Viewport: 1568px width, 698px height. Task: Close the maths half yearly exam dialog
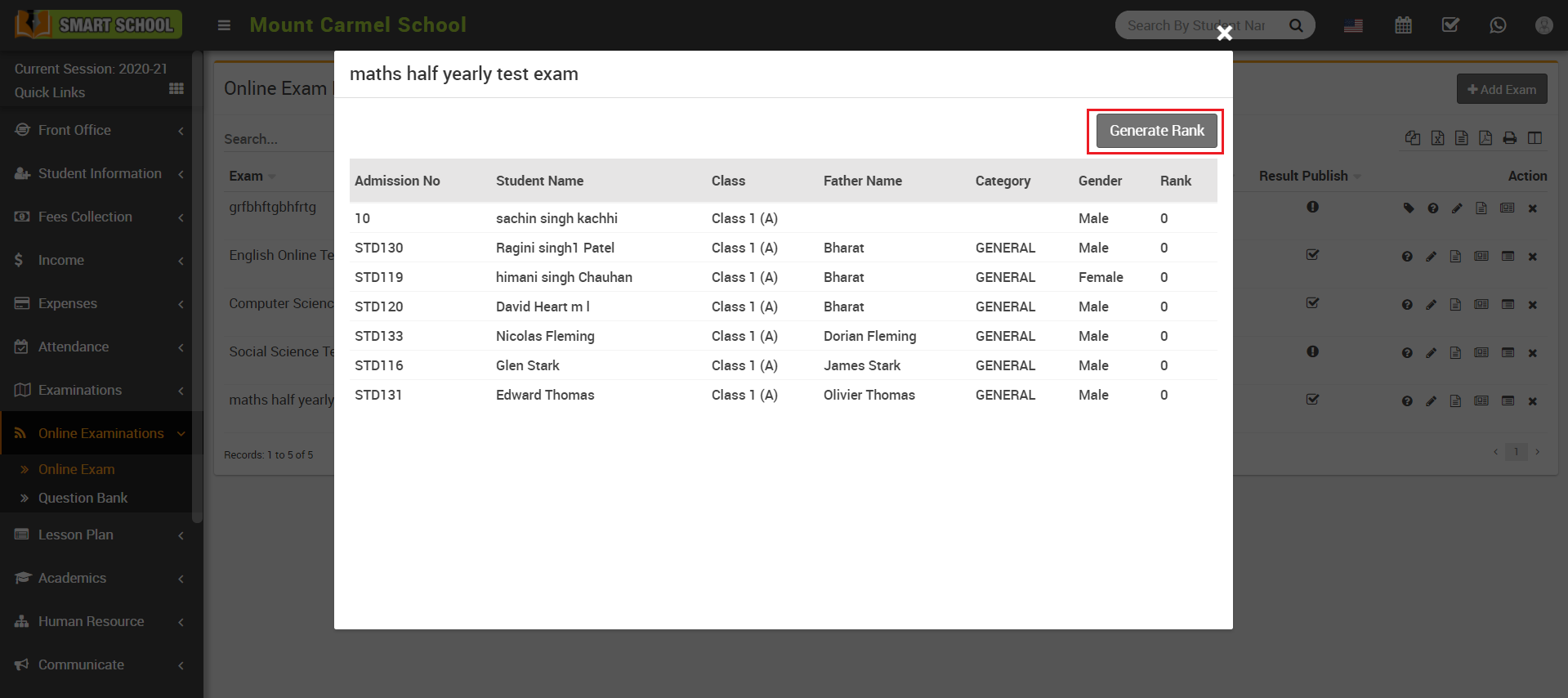point(1224,34)
